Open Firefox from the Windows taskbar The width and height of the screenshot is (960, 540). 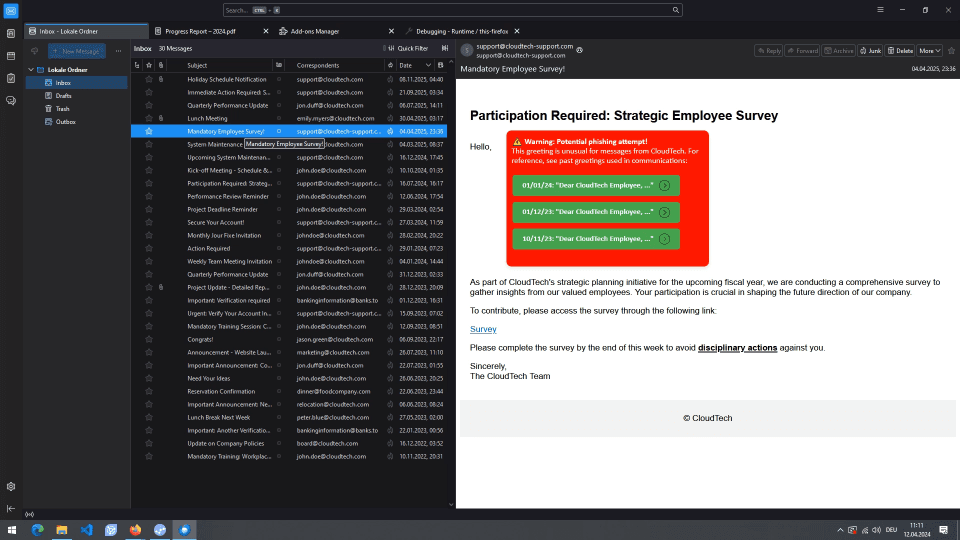[x=135, y=530]
